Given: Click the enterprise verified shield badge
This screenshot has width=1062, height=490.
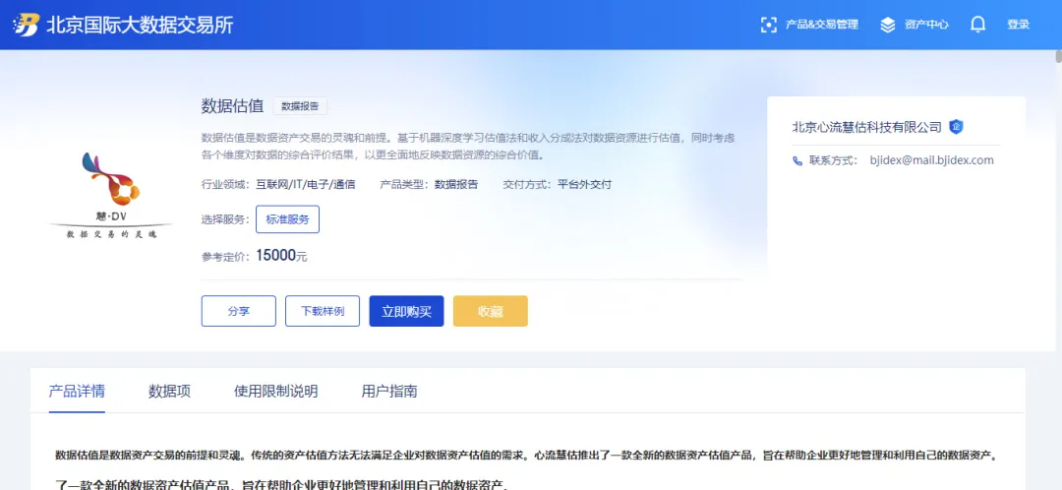Looking at the screenshot, I should 956,127.
